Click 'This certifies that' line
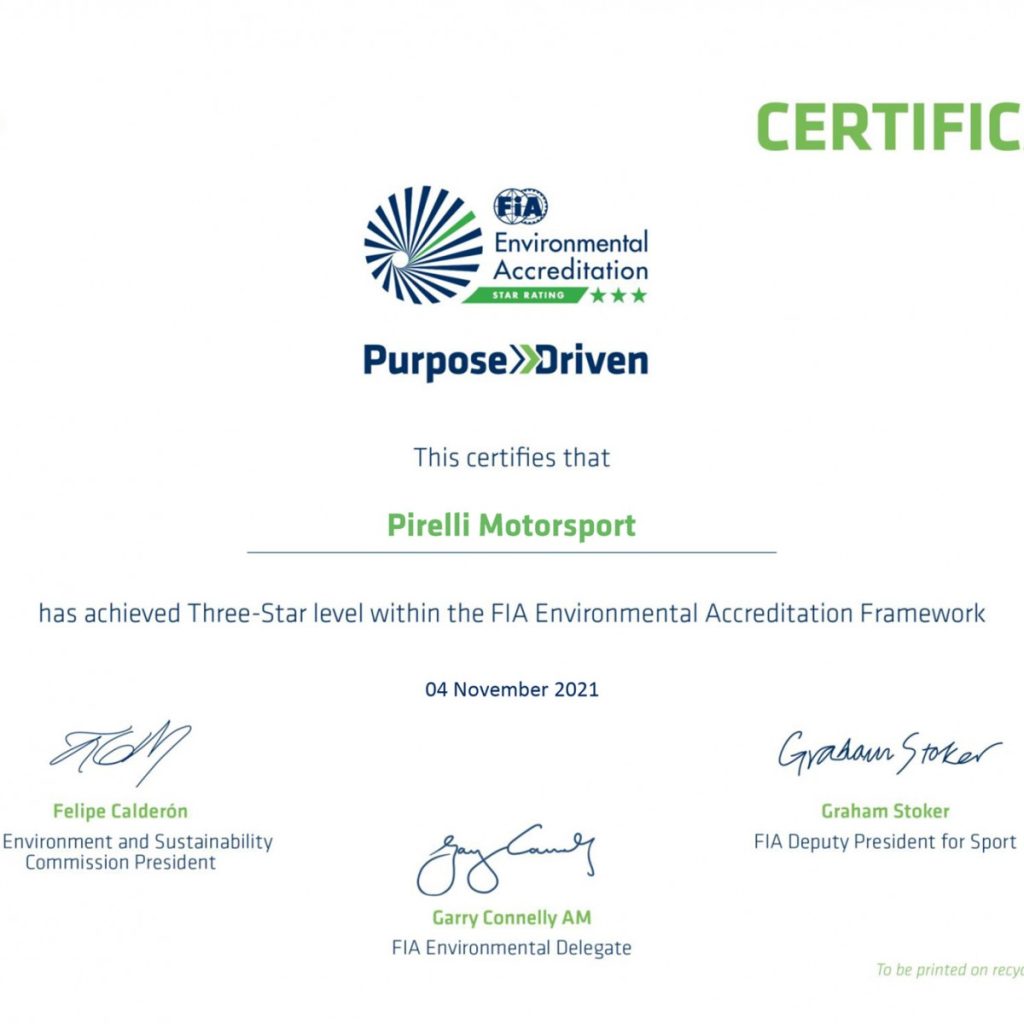This screenshot has height=1024, width=1024. click(512, 458)
